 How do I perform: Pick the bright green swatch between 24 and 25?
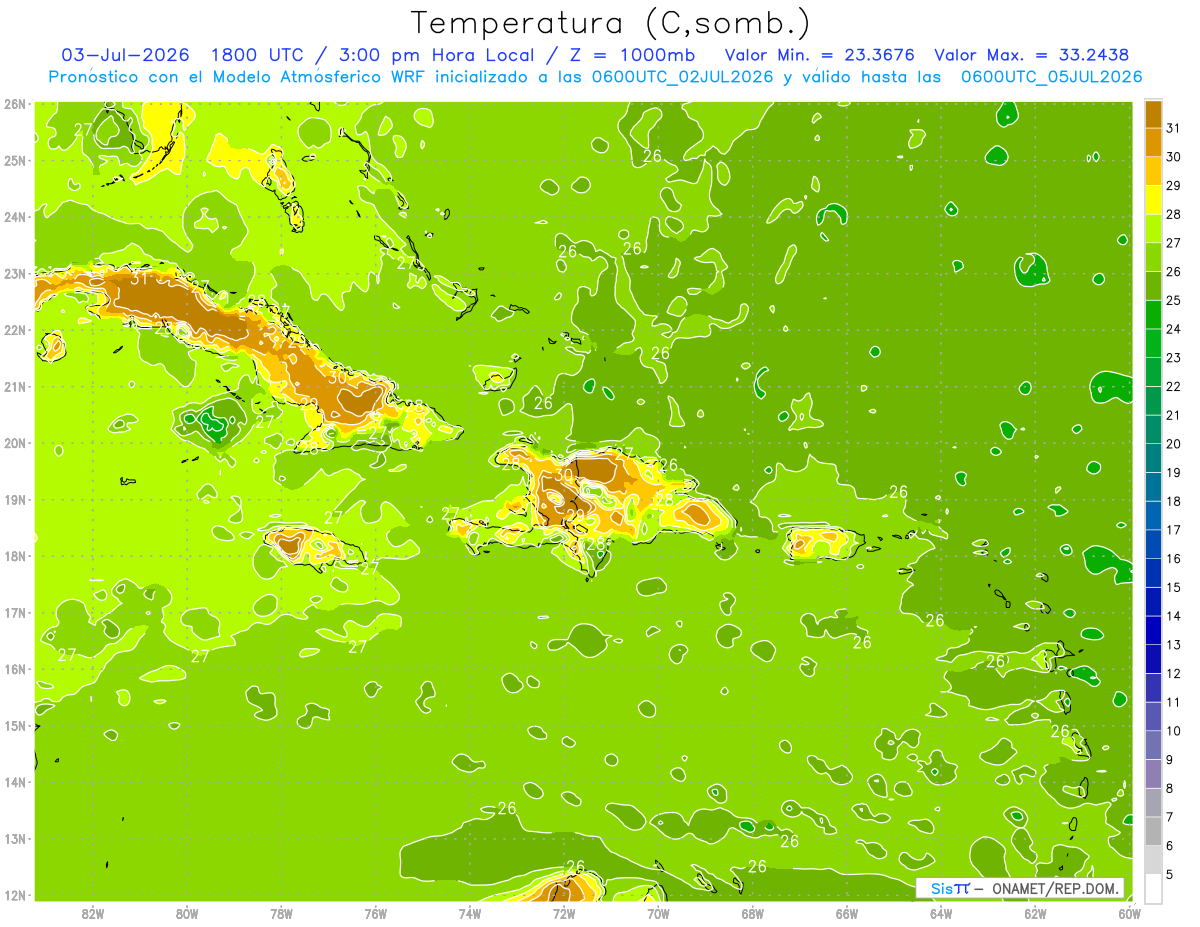coord(1153,314)
